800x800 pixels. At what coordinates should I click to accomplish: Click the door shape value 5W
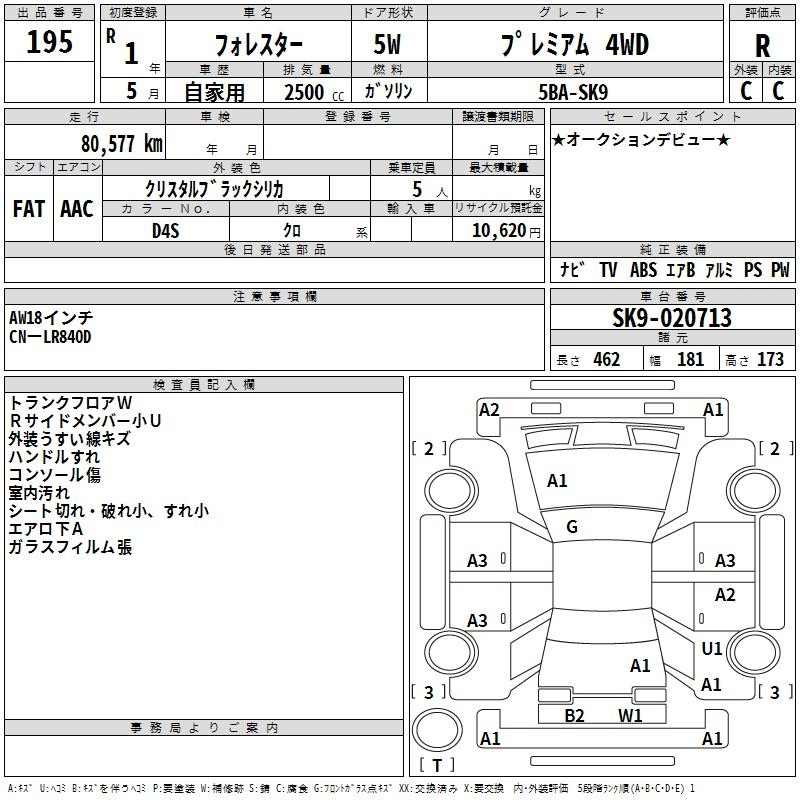(387, 44)
